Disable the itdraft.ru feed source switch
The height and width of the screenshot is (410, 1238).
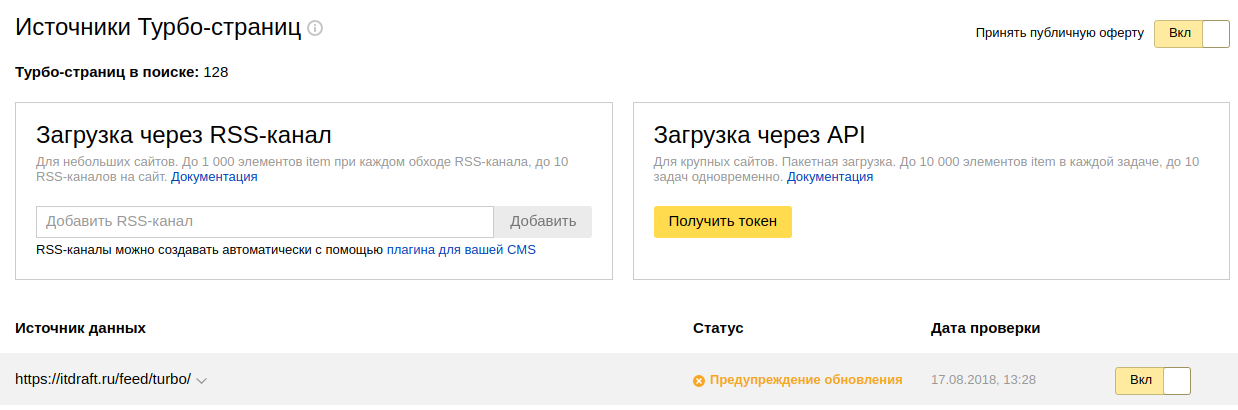(1152, 381)
